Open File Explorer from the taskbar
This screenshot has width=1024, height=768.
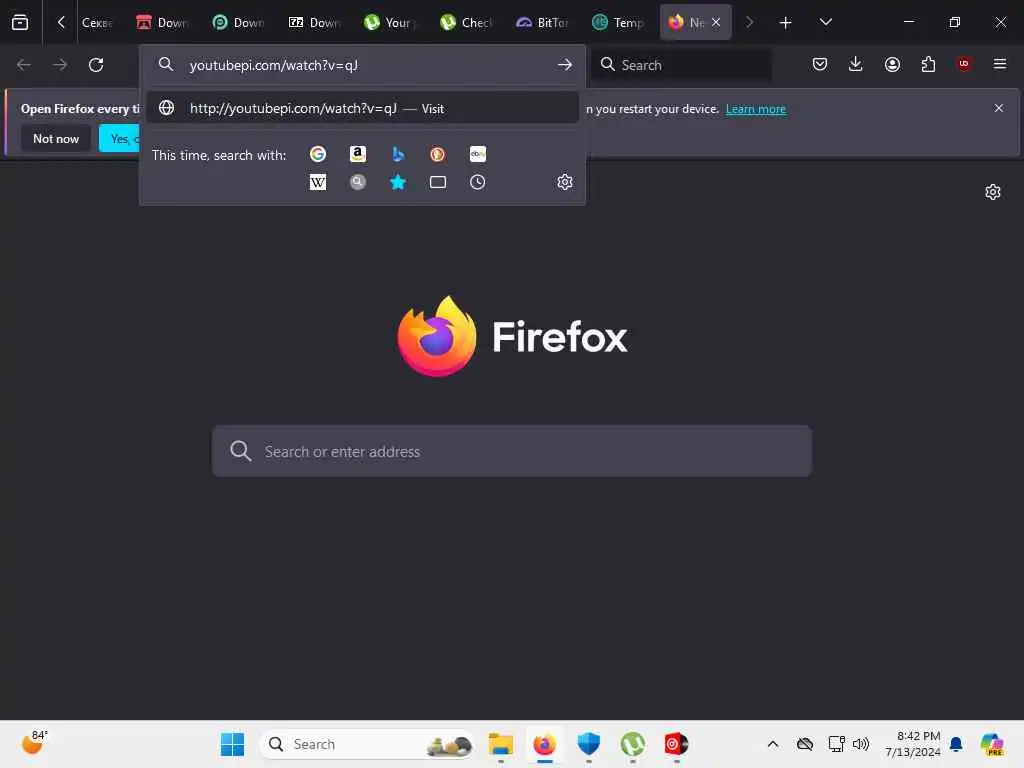501,744
